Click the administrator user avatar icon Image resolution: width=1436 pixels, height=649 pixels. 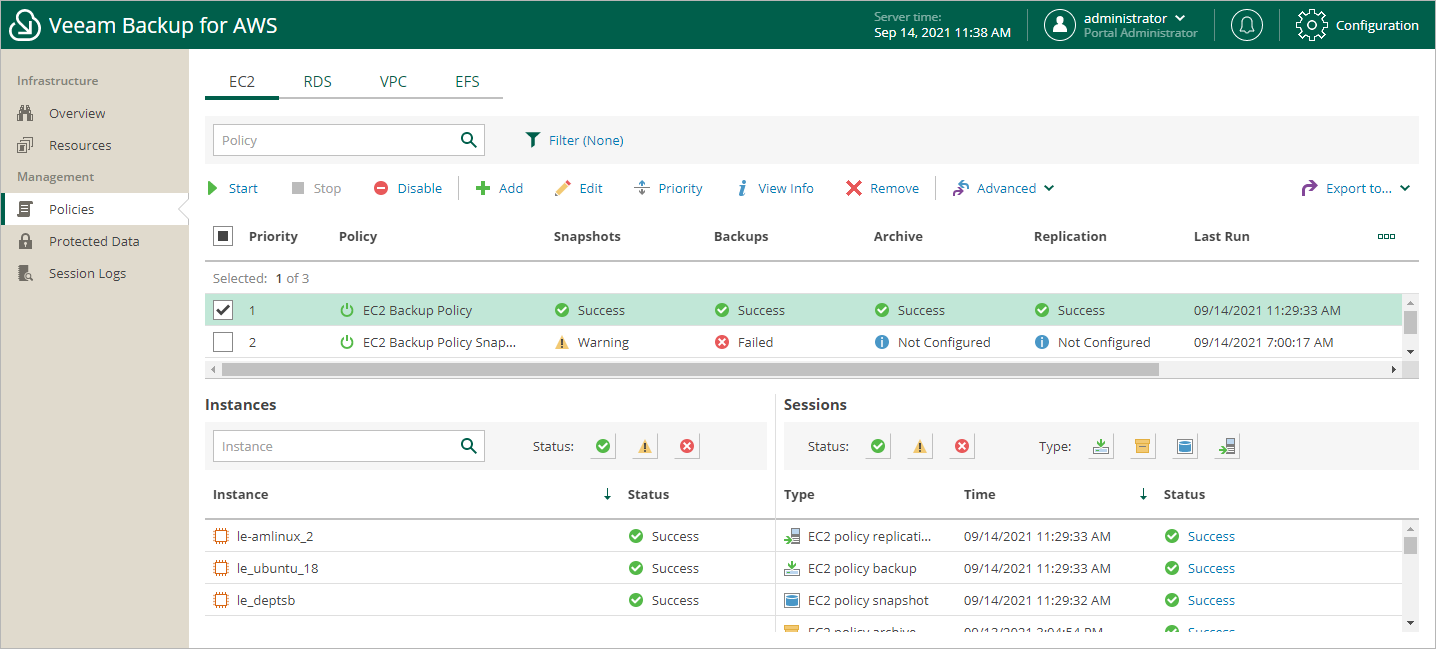click(1060, 25)
